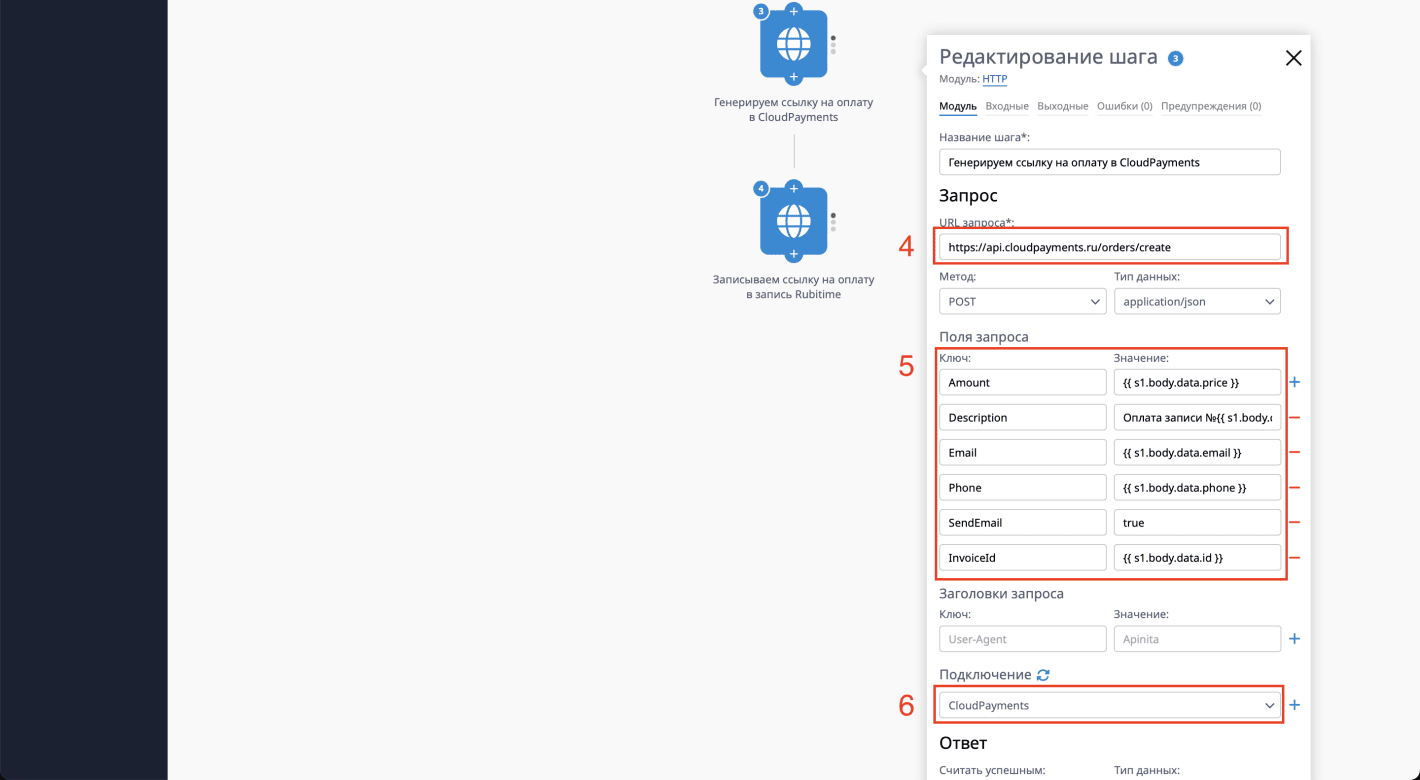Open the CloudPayments connection dropdown
The image size is (1420, 780).
click(x=1109, y=704)
